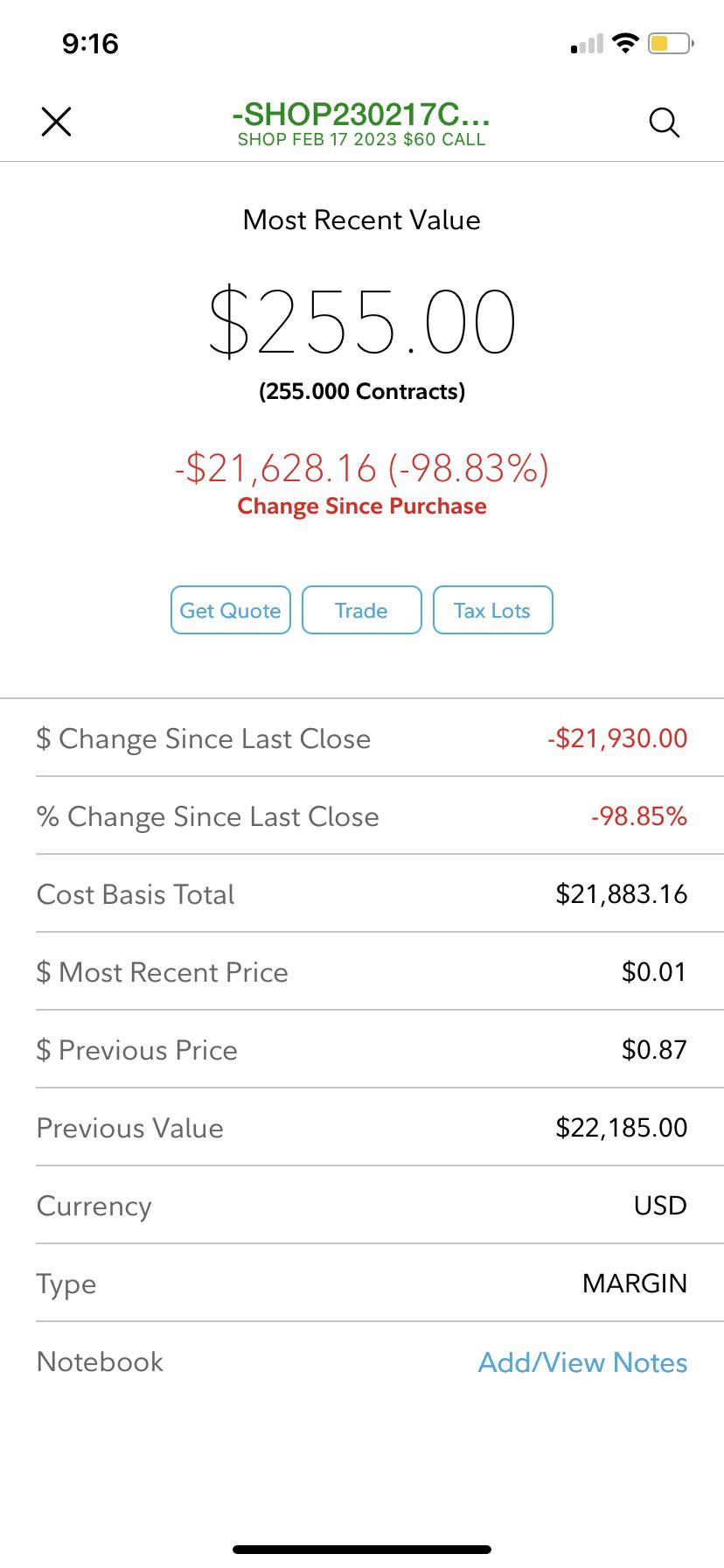This screenshot has height=1568, width=724.
Task: Tap the battery indicator icon
Action: 670,43
